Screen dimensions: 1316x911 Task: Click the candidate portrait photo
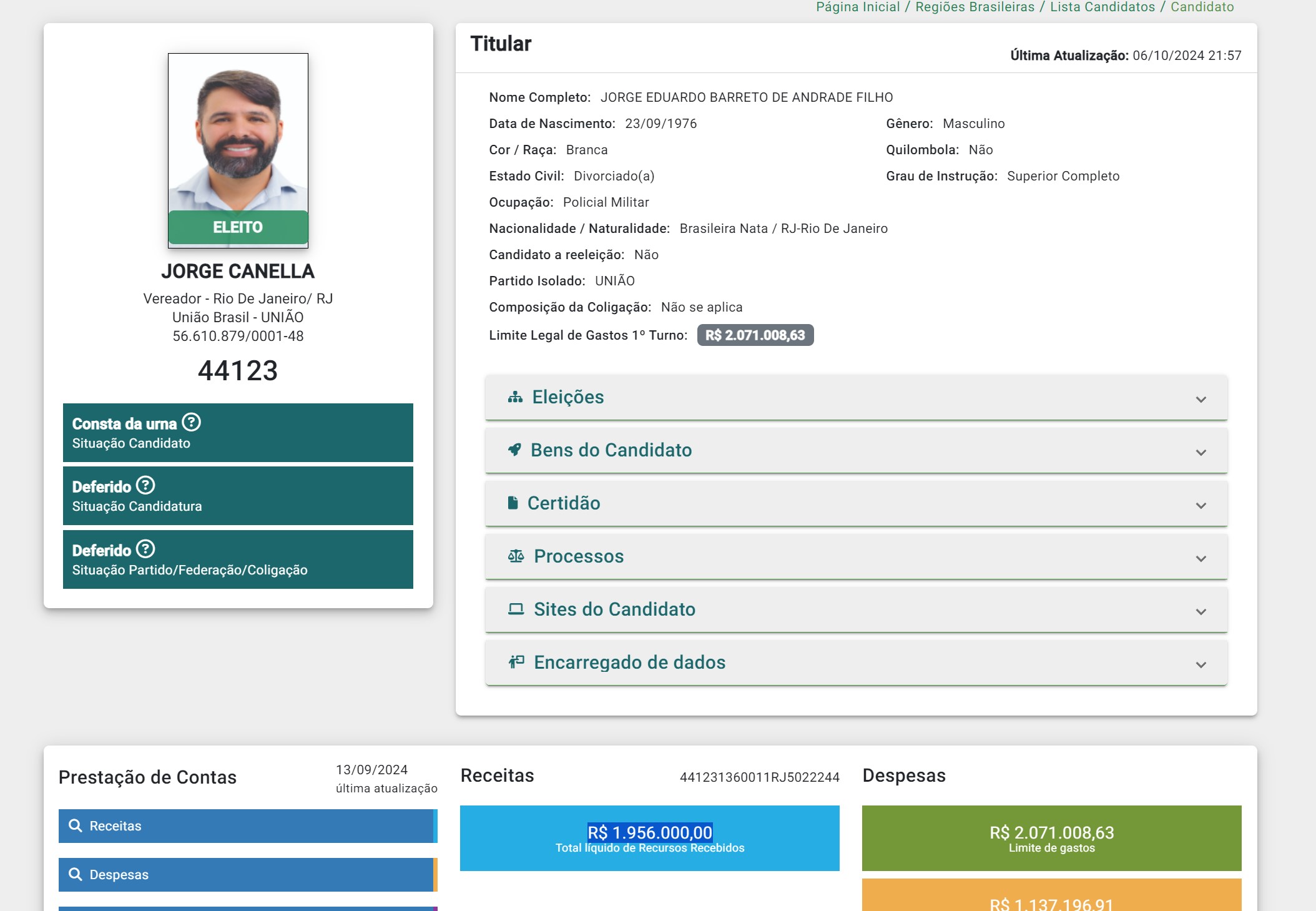(238, 132)
